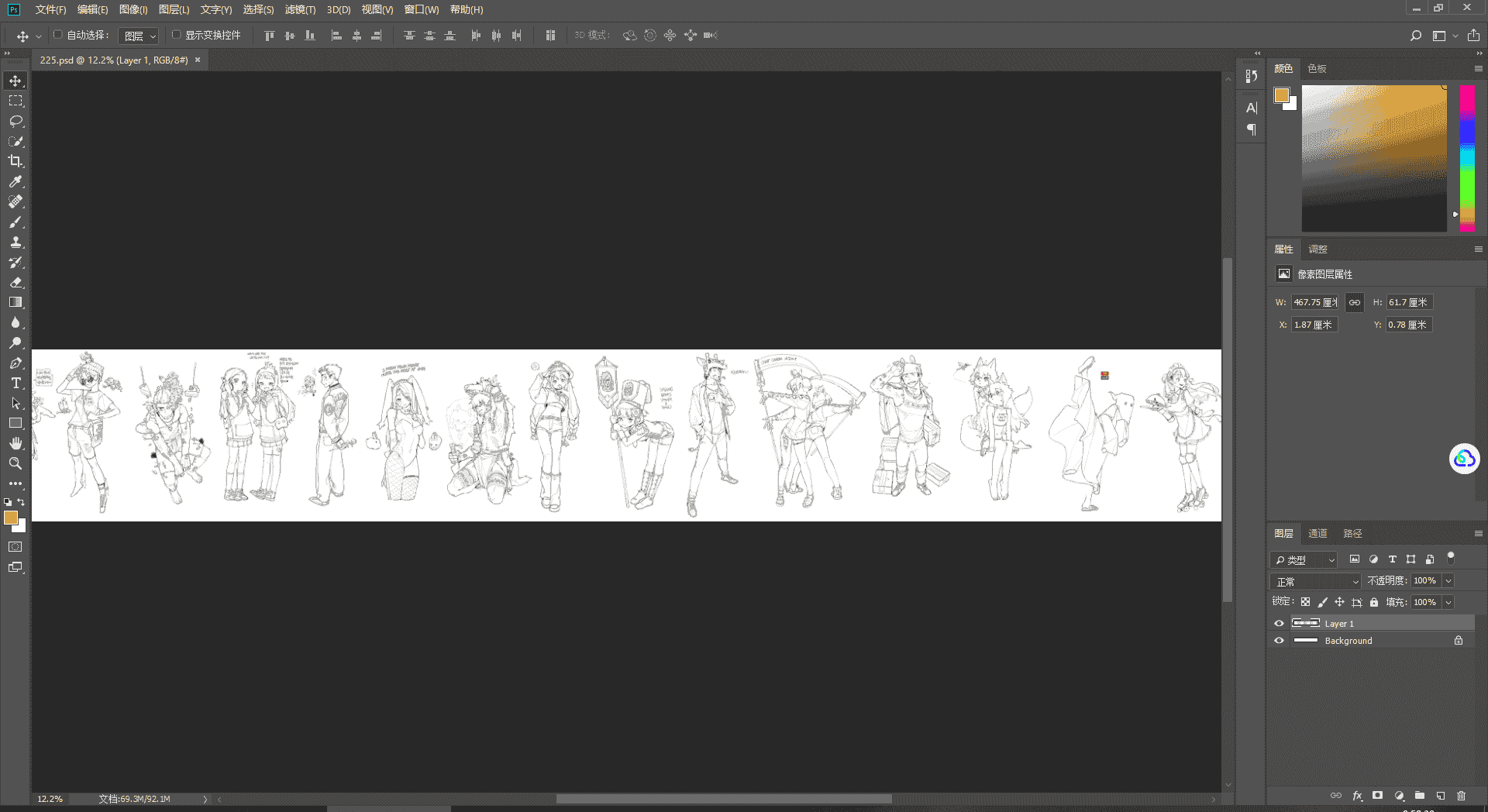The image size is (1488, 812).
Task: Switch to the Swatches tab (色板)
Action: click(1317, 69)
